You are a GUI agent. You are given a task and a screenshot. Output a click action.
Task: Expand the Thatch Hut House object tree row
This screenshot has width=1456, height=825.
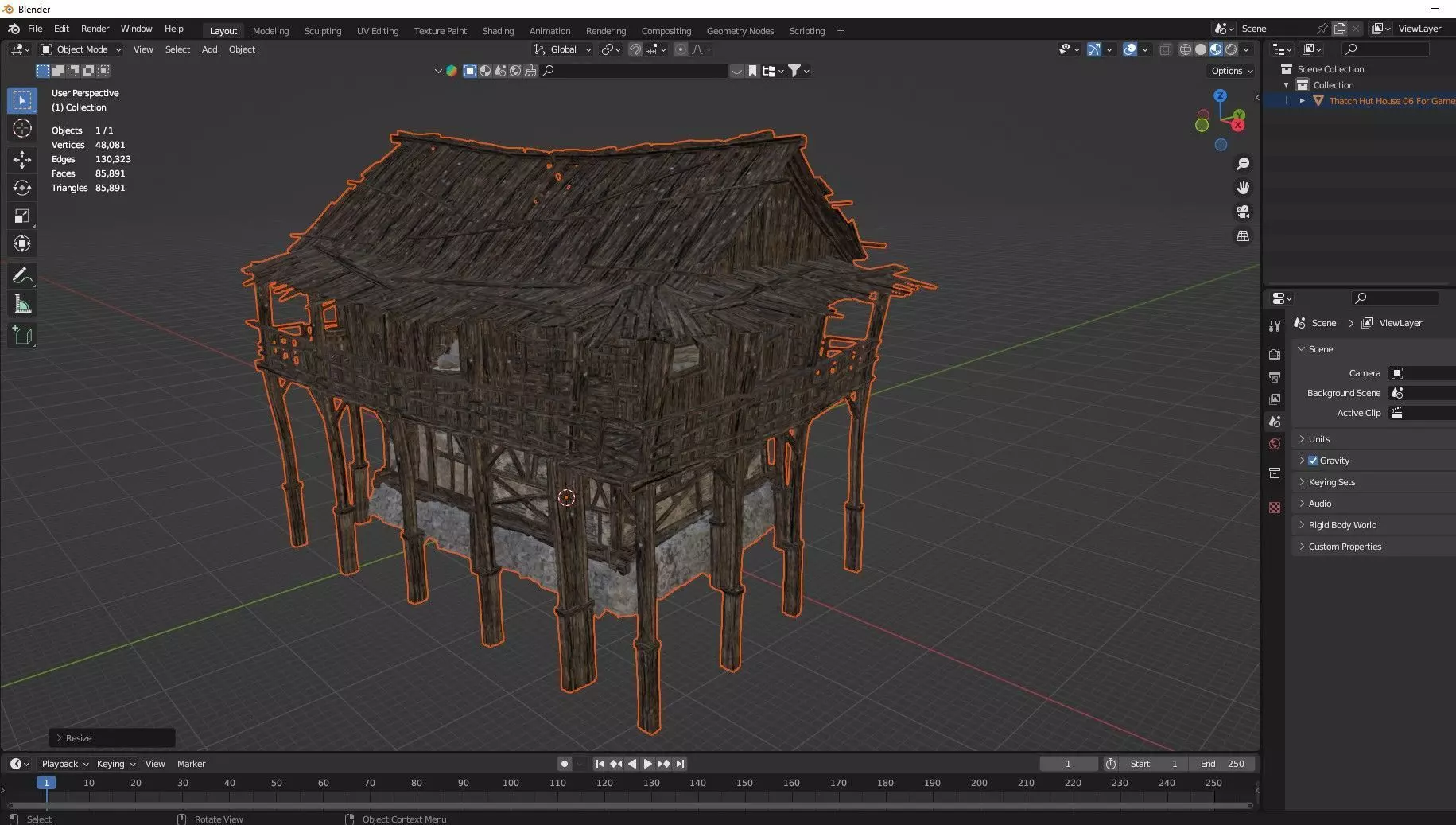coord(1302,101)
